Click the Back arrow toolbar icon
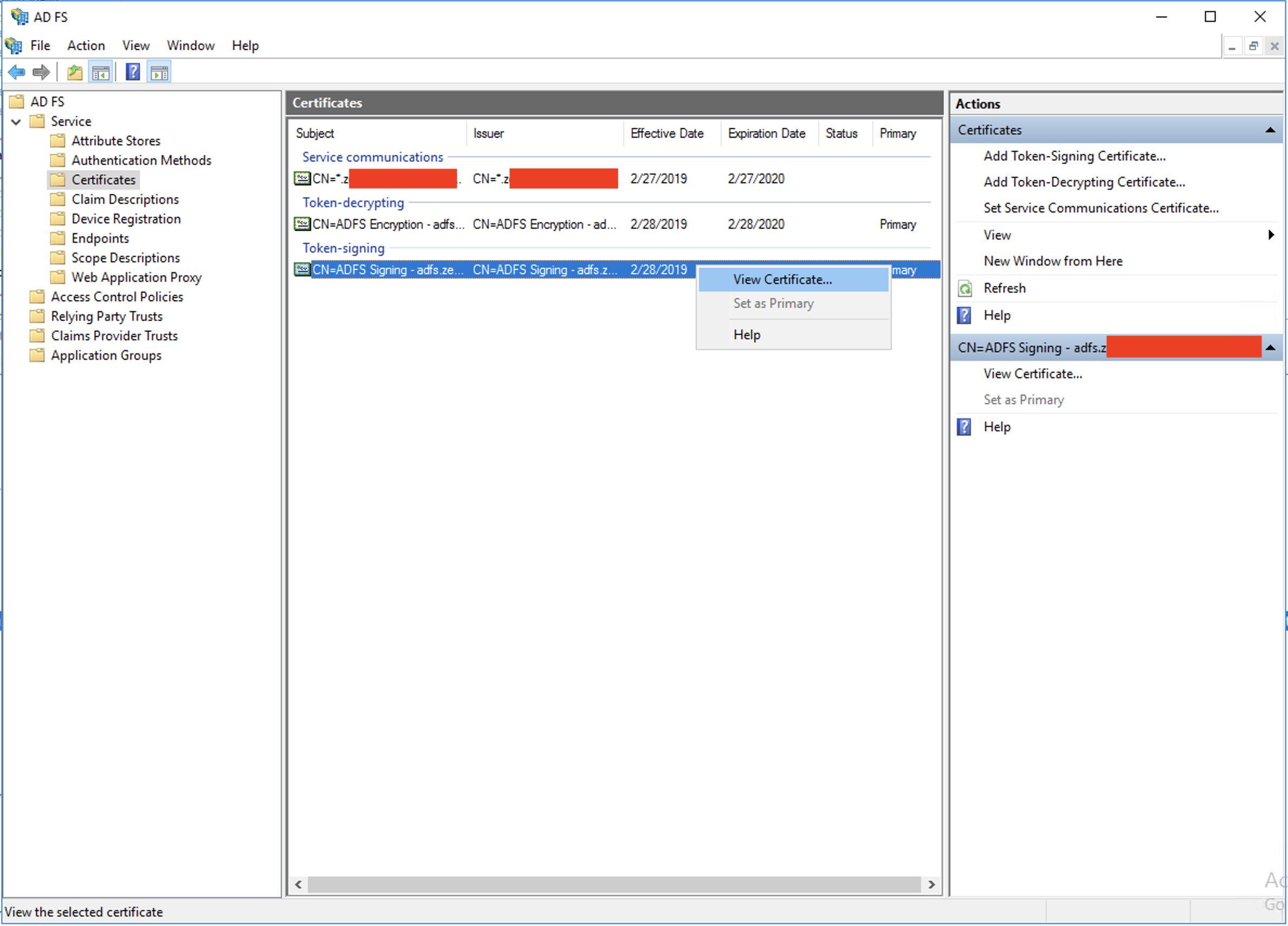This screenshot has width=1288, height=926. [16, 73]
